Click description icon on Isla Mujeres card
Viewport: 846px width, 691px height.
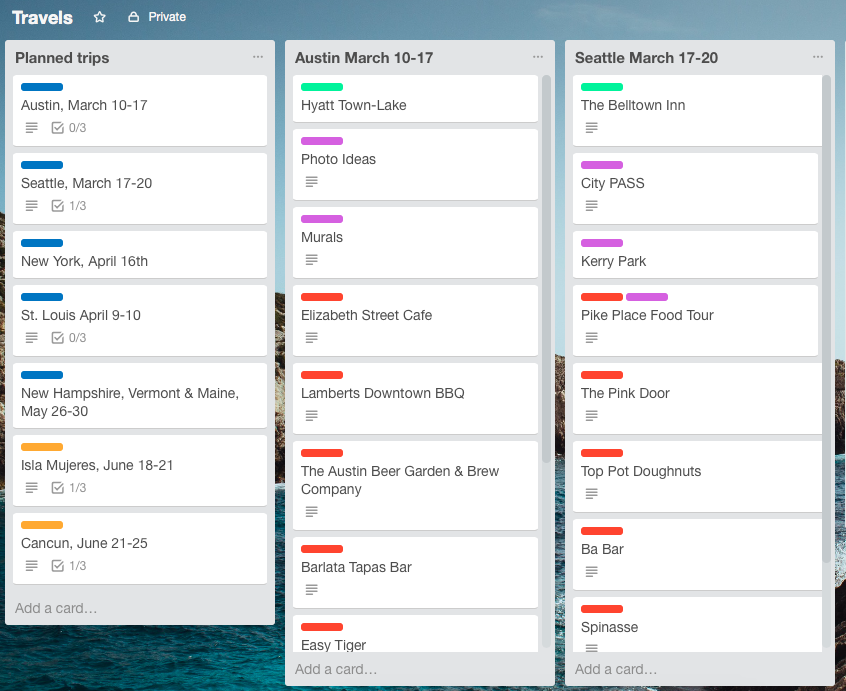[x=32, y=488]
